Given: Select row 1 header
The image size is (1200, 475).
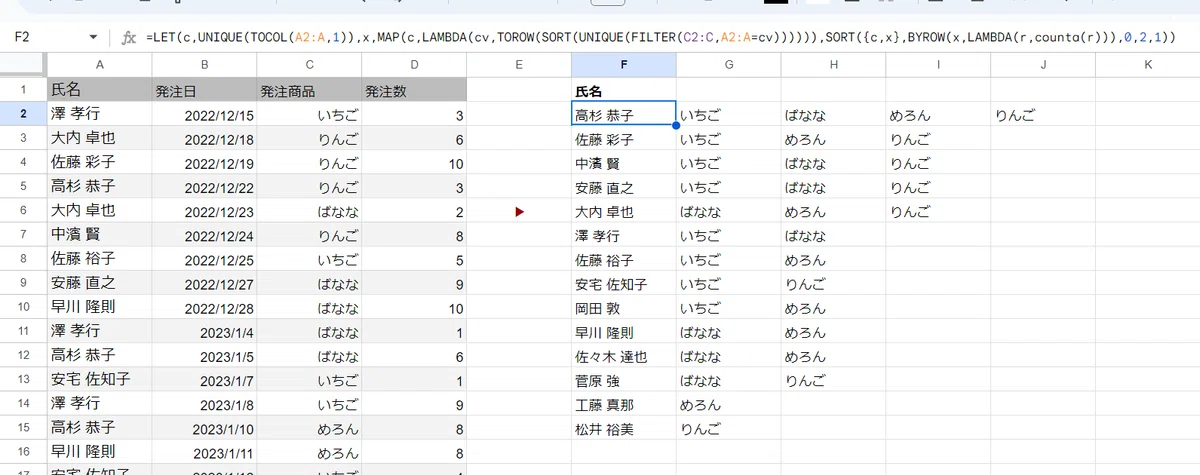Looking at the screenshot, I should 23,89.
